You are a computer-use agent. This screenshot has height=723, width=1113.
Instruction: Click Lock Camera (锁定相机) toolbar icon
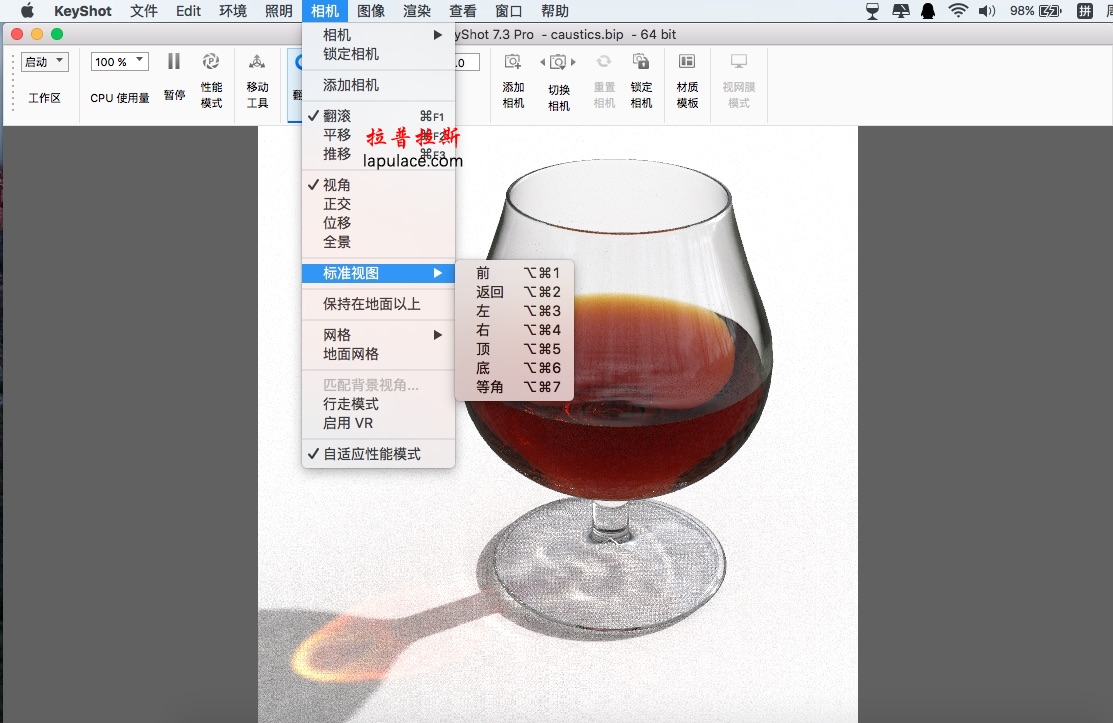641,62
